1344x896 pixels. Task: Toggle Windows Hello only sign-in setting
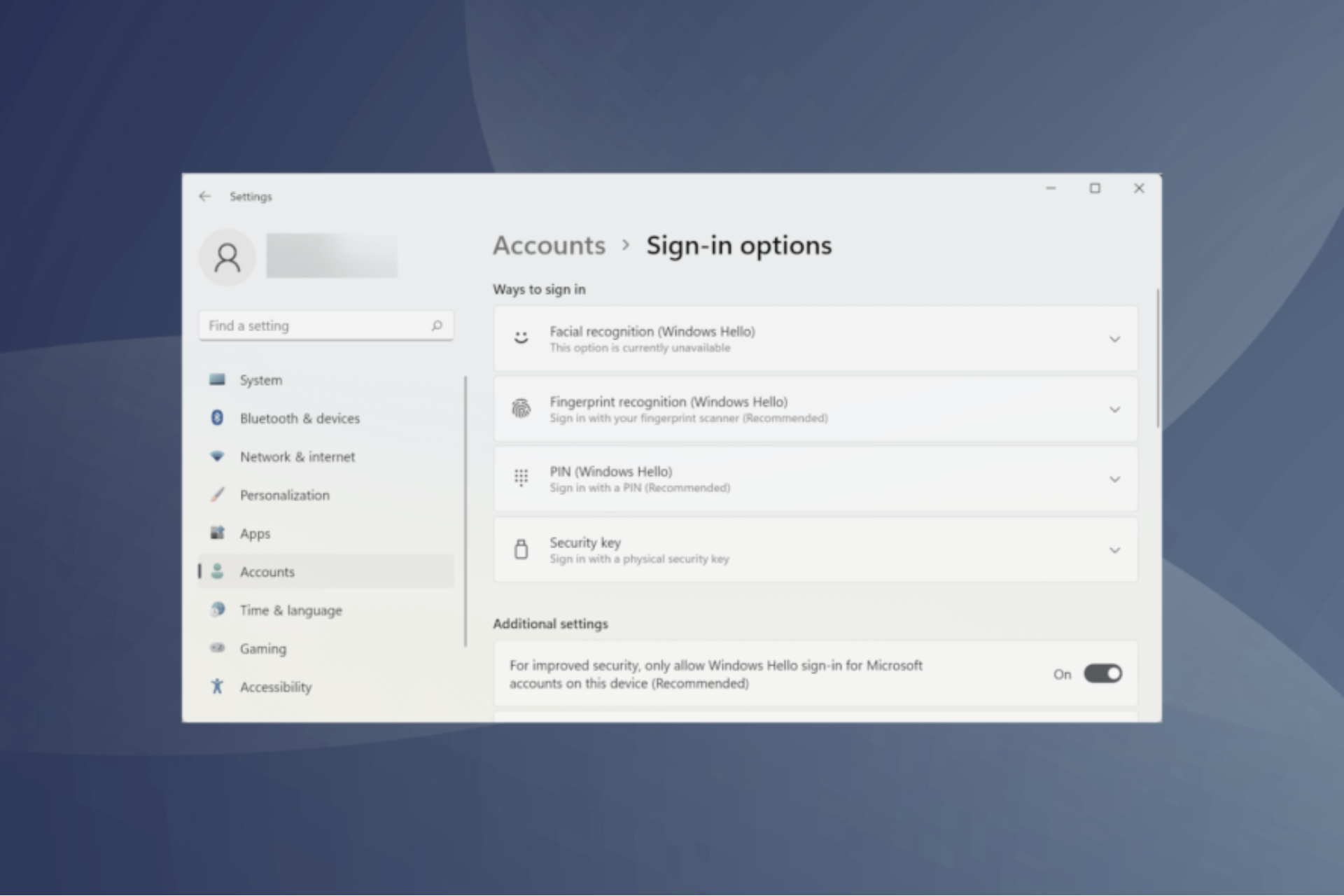(1101, 673)
